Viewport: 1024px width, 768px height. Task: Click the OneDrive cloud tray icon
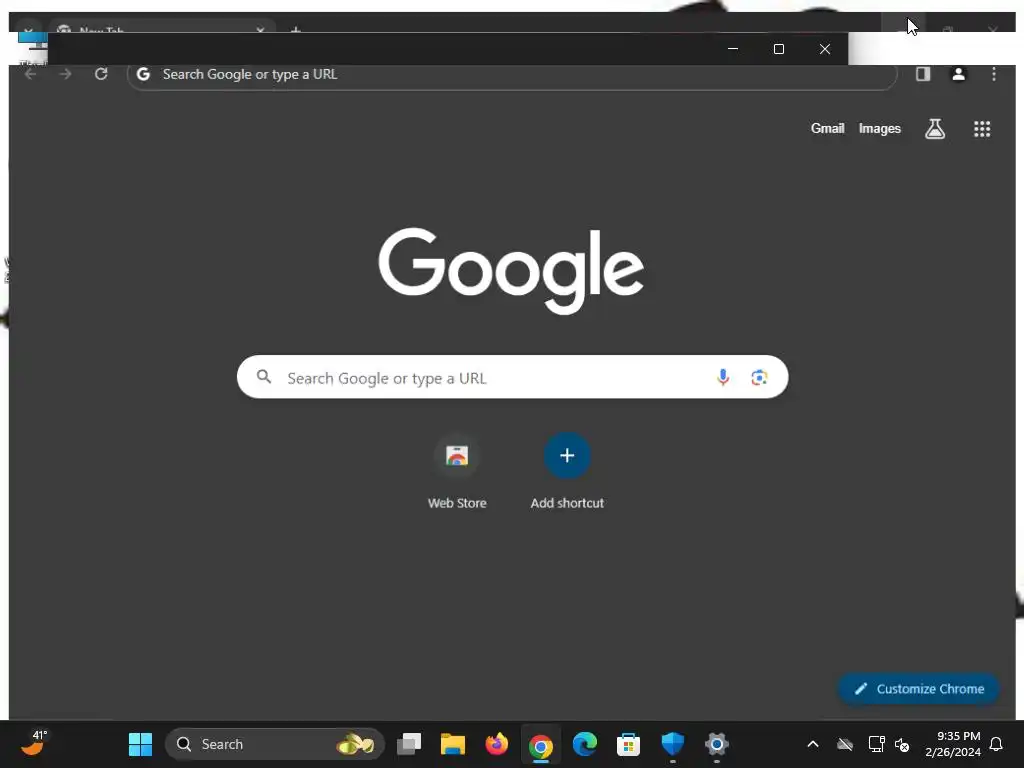(845, 744)
